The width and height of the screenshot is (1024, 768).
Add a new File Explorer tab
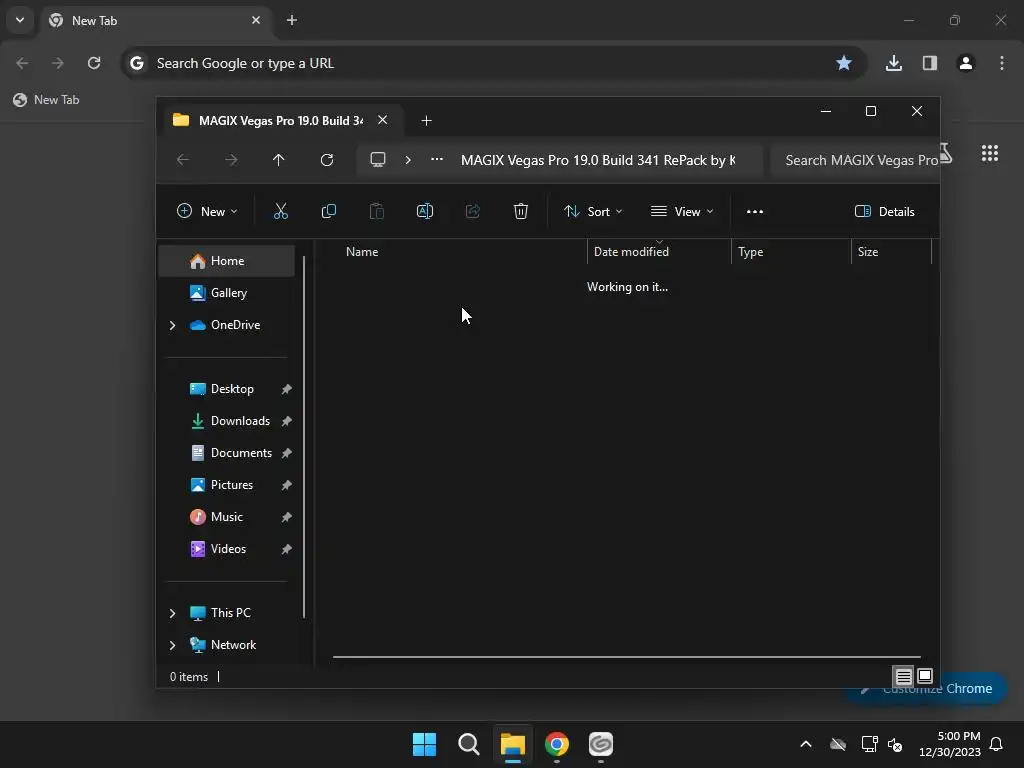click(426, 121)
